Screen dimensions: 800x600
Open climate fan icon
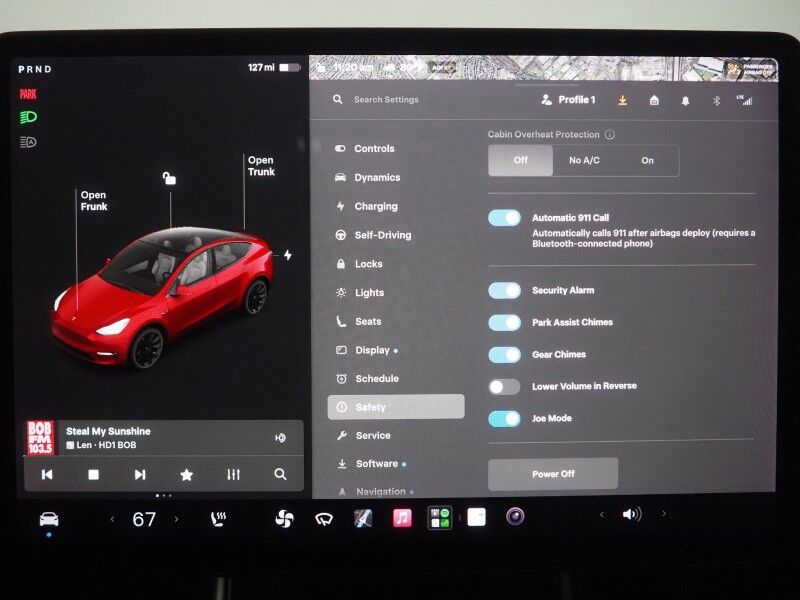[284, 519]
